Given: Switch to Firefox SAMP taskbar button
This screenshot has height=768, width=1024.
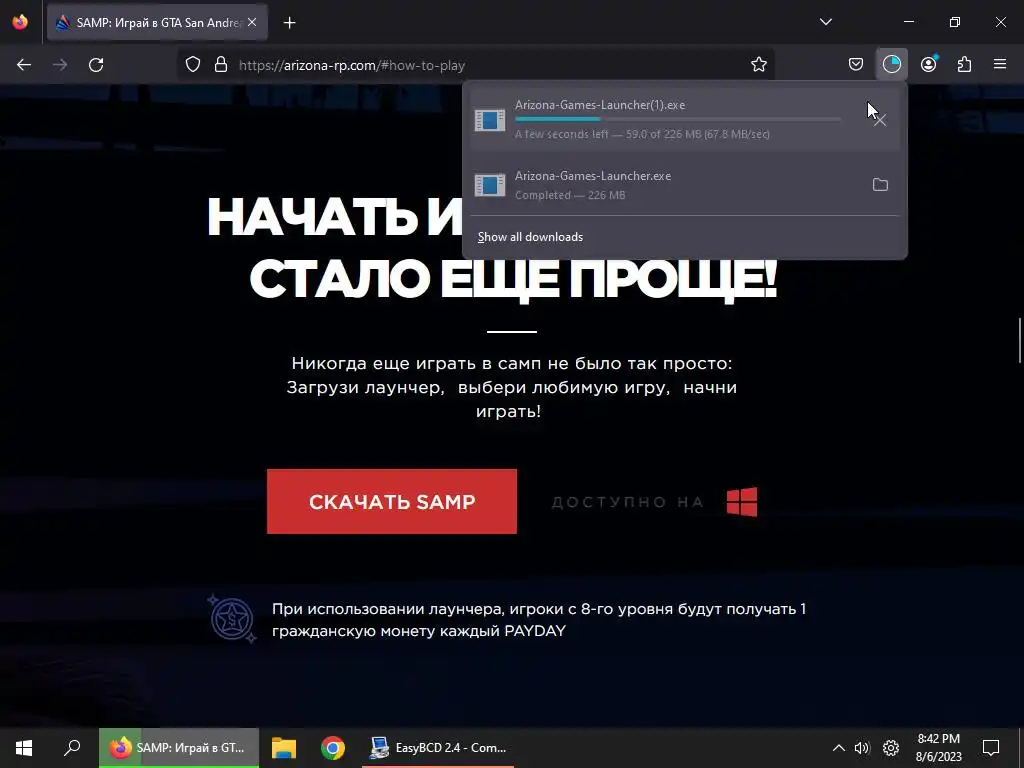Looking at the screenshot, I should tap(179, 748).
